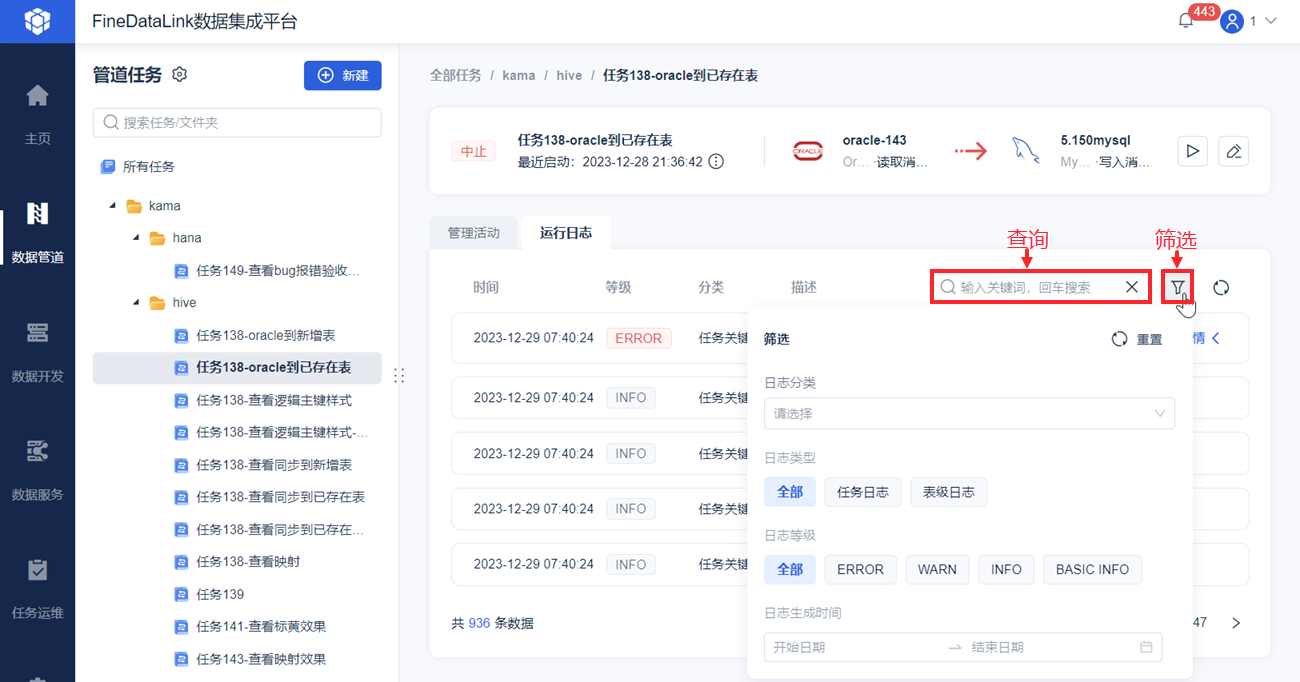The height and width of the screenshot is (682, 1300).
Task: Select highlighted 任务138-oracle到已存在表 in tree
Action: pos(237,368)
